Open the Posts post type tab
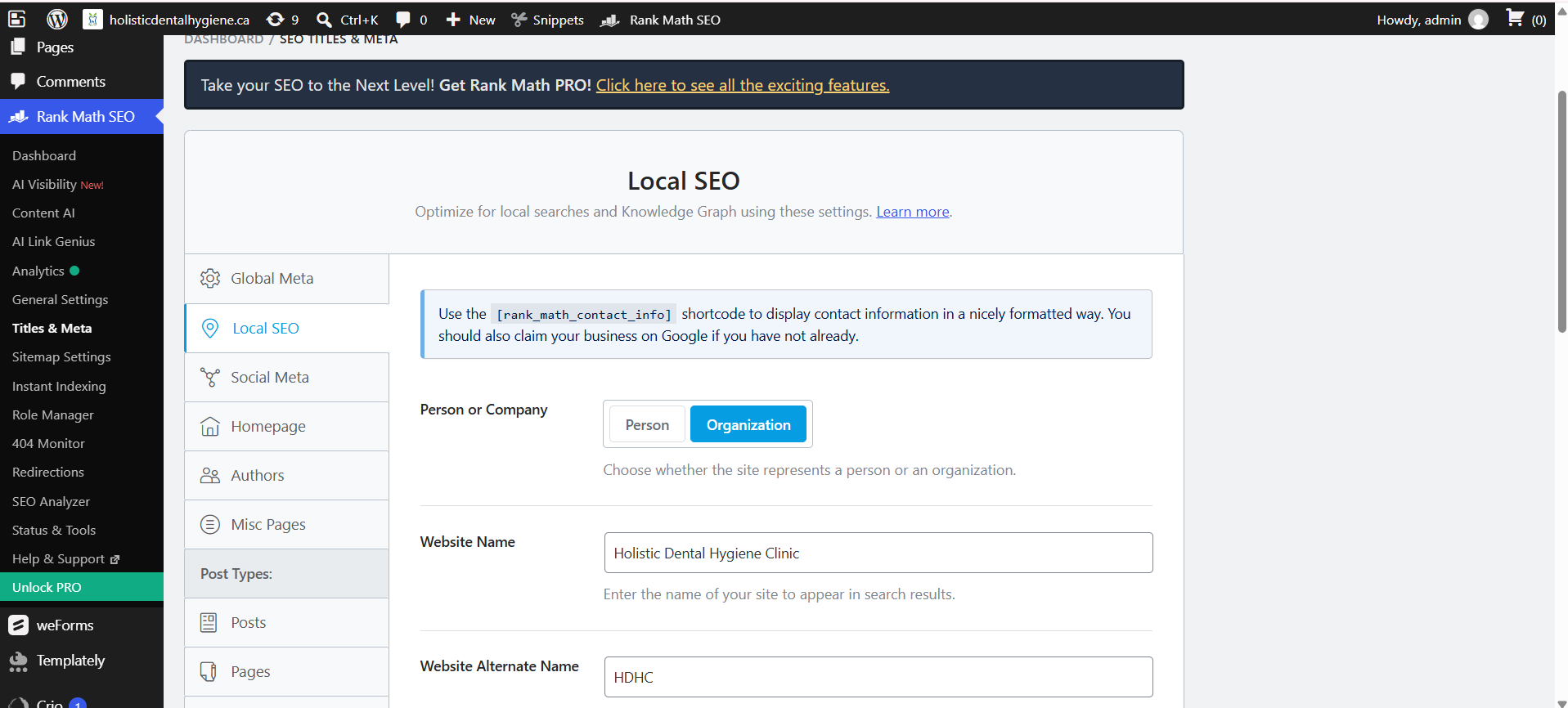 tap(286, 622)
